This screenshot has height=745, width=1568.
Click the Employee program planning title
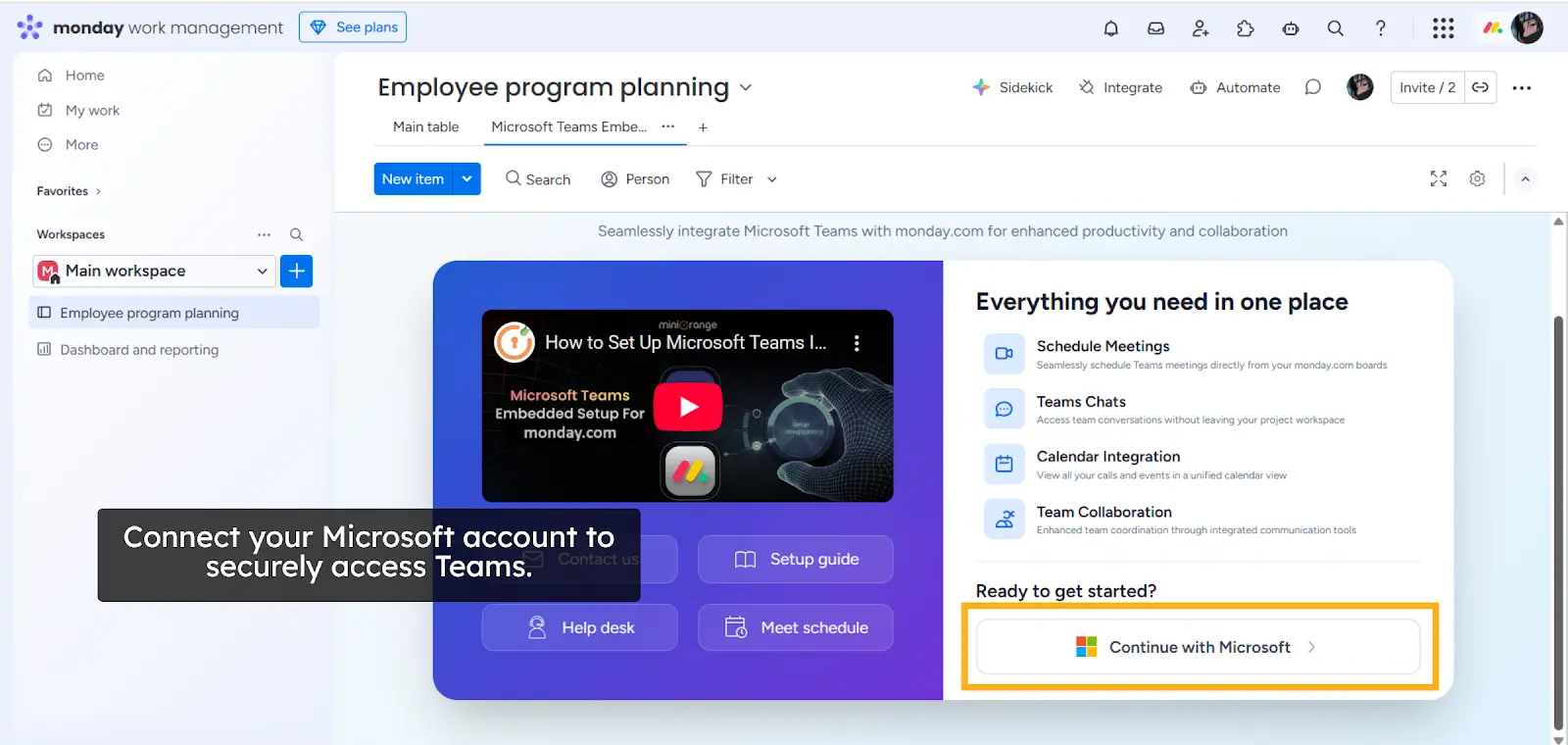tap(554, 87)
